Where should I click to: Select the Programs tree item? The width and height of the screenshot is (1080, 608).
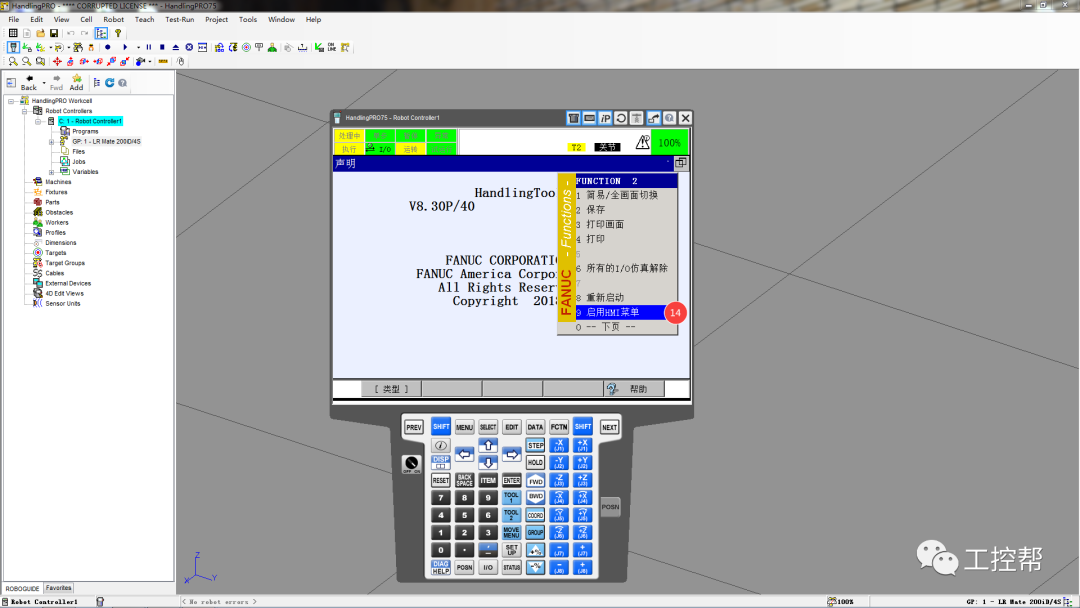click(x=85, y=132)
